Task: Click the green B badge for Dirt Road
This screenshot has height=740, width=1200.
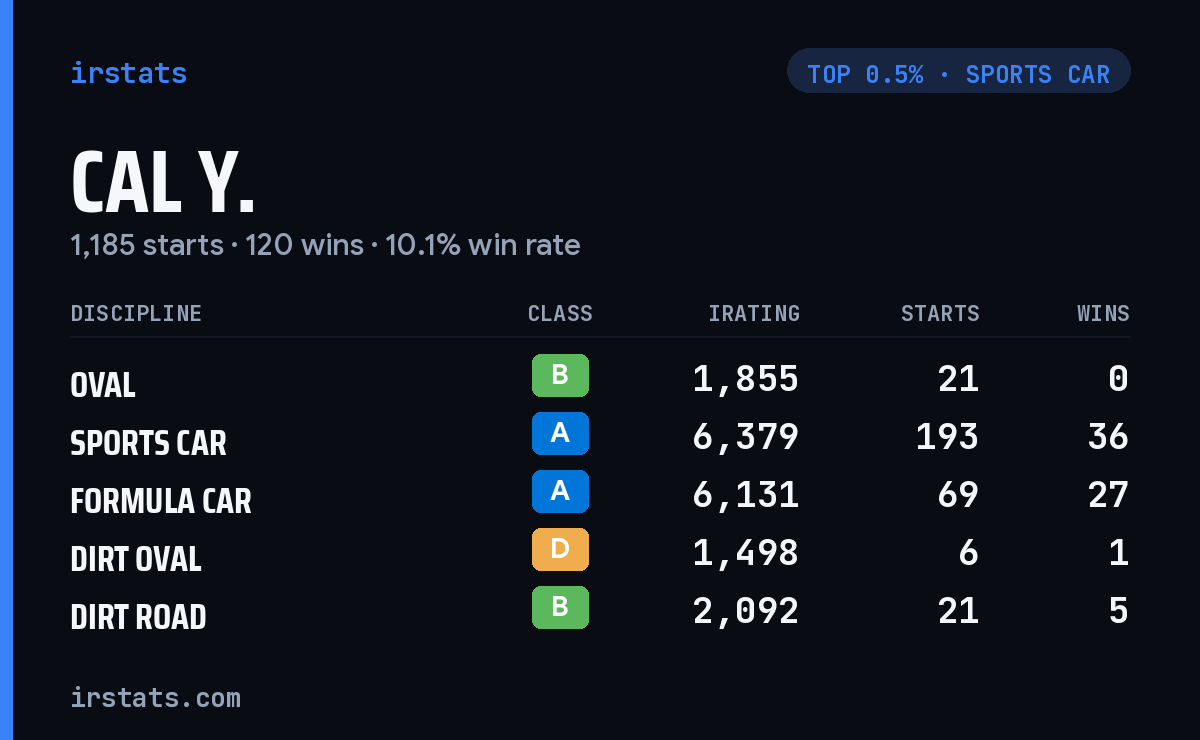Action: click(560, 607)
